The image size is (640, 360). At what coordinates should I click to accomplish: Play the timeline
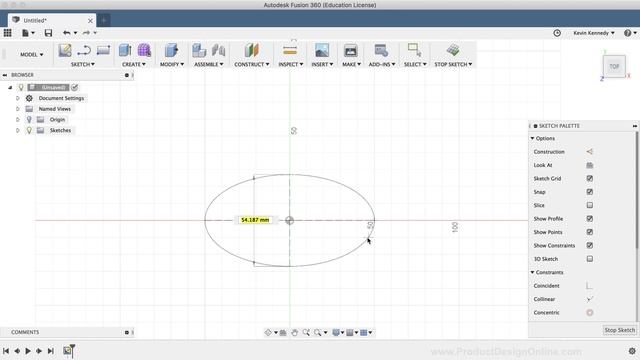point(28,351)
